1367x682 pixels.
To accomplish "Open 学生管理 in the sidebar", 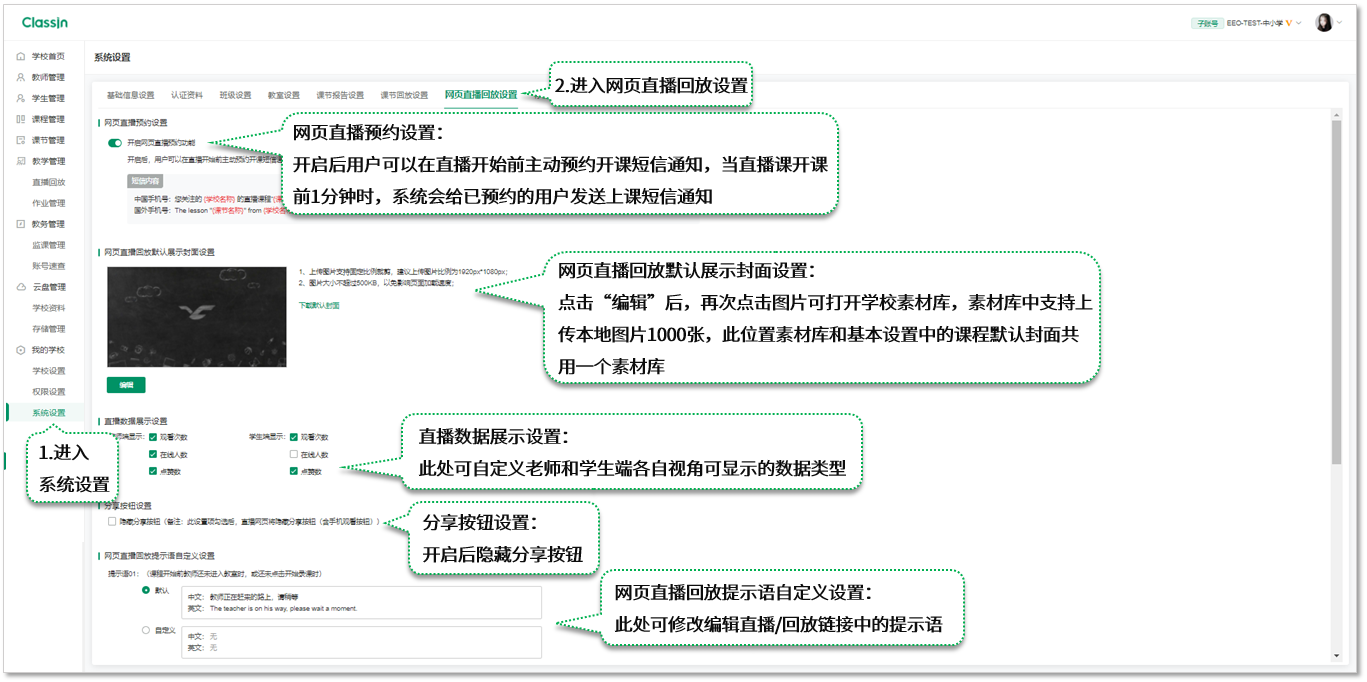I will (48, 98).
